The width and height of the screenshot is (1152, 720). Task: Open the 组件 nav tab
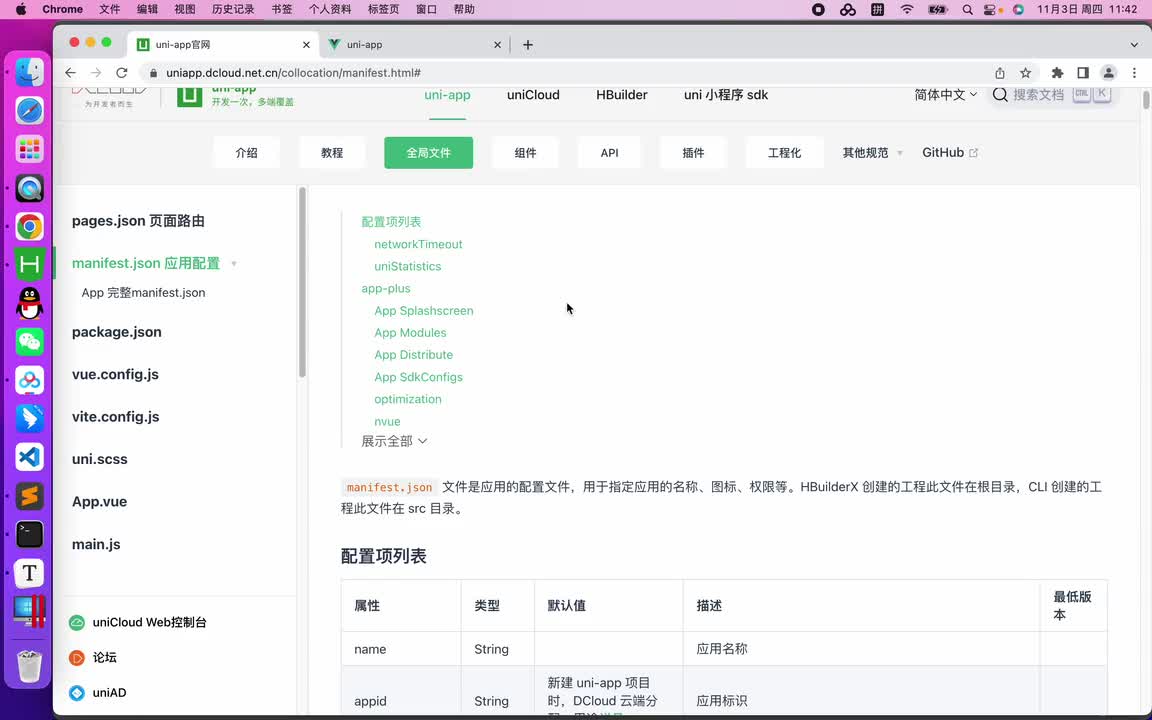click(525, 153)
